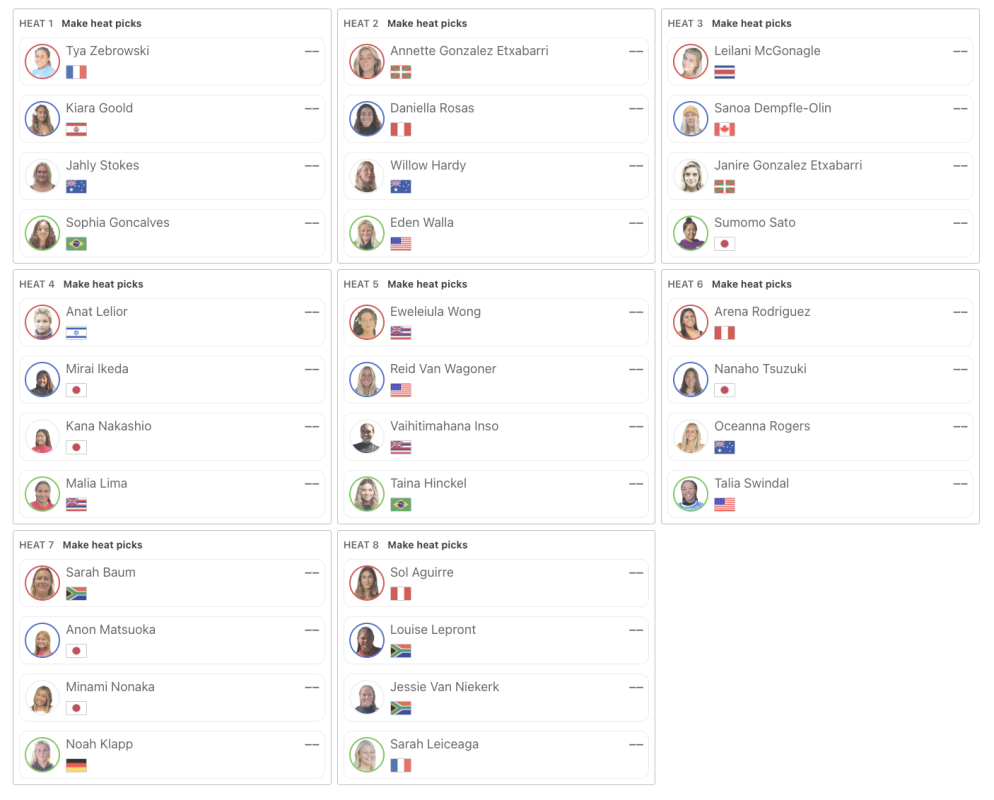Open Make heat picks for Heat 1
Screen dimensions: 994x800
tap(101, 23)
